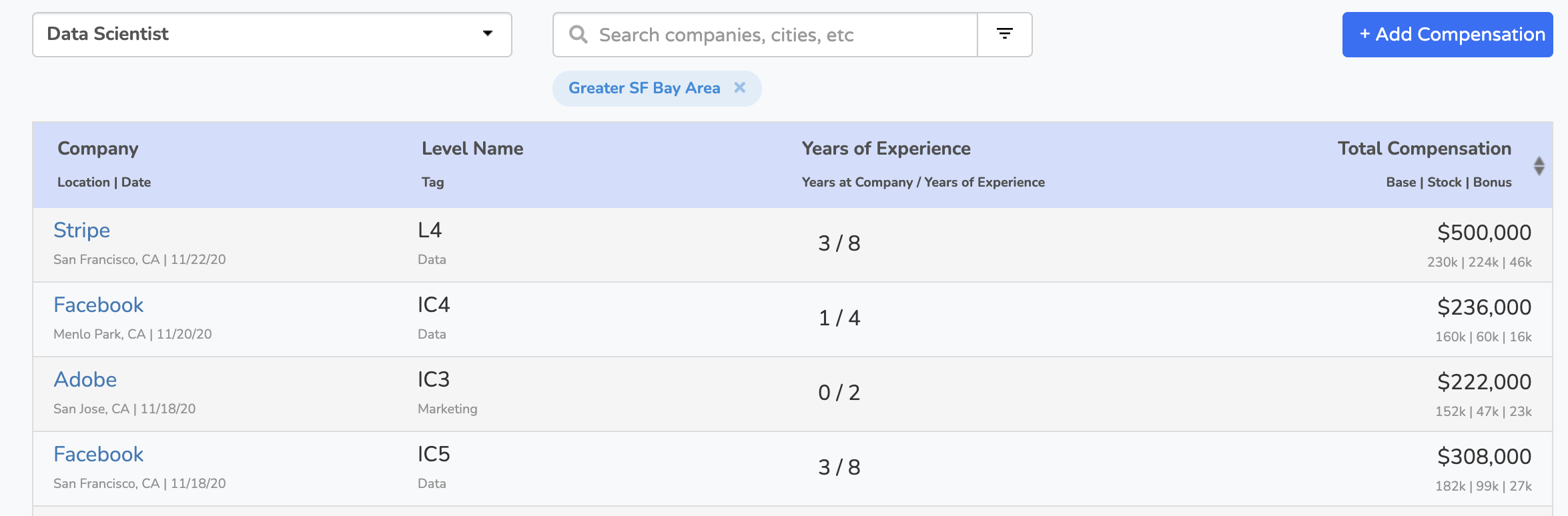
Task: Click the Level Name column header
Action: (x=472, y=148)
